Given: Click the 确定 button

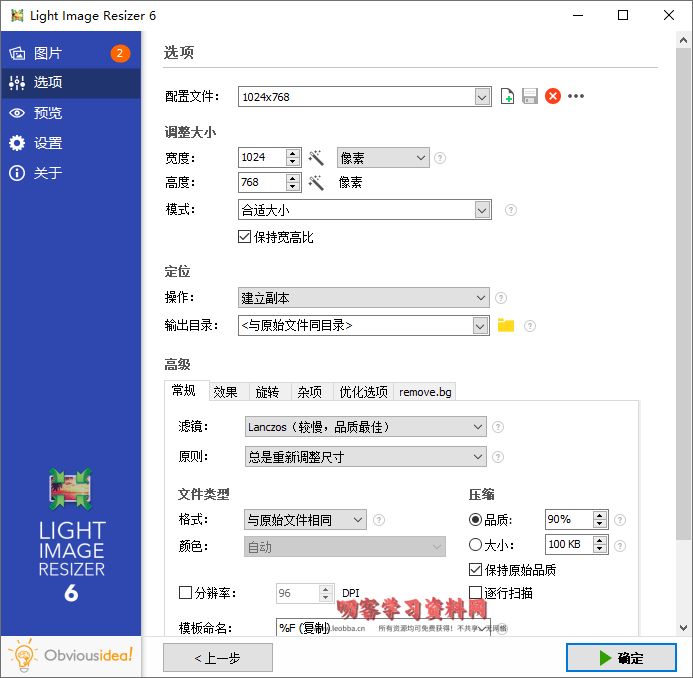Looking at the screenshot, I should (x=620, y=657).
